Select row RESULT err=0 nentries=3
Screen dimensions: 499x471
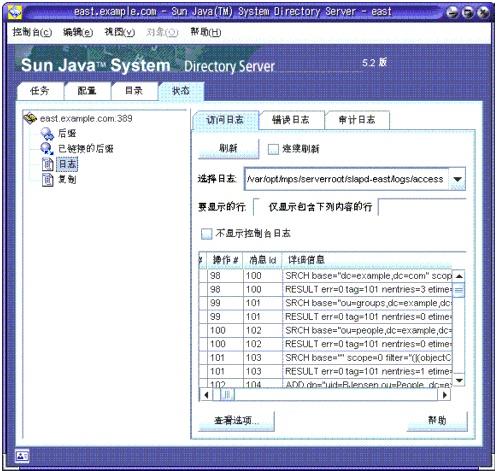[325, 290]
